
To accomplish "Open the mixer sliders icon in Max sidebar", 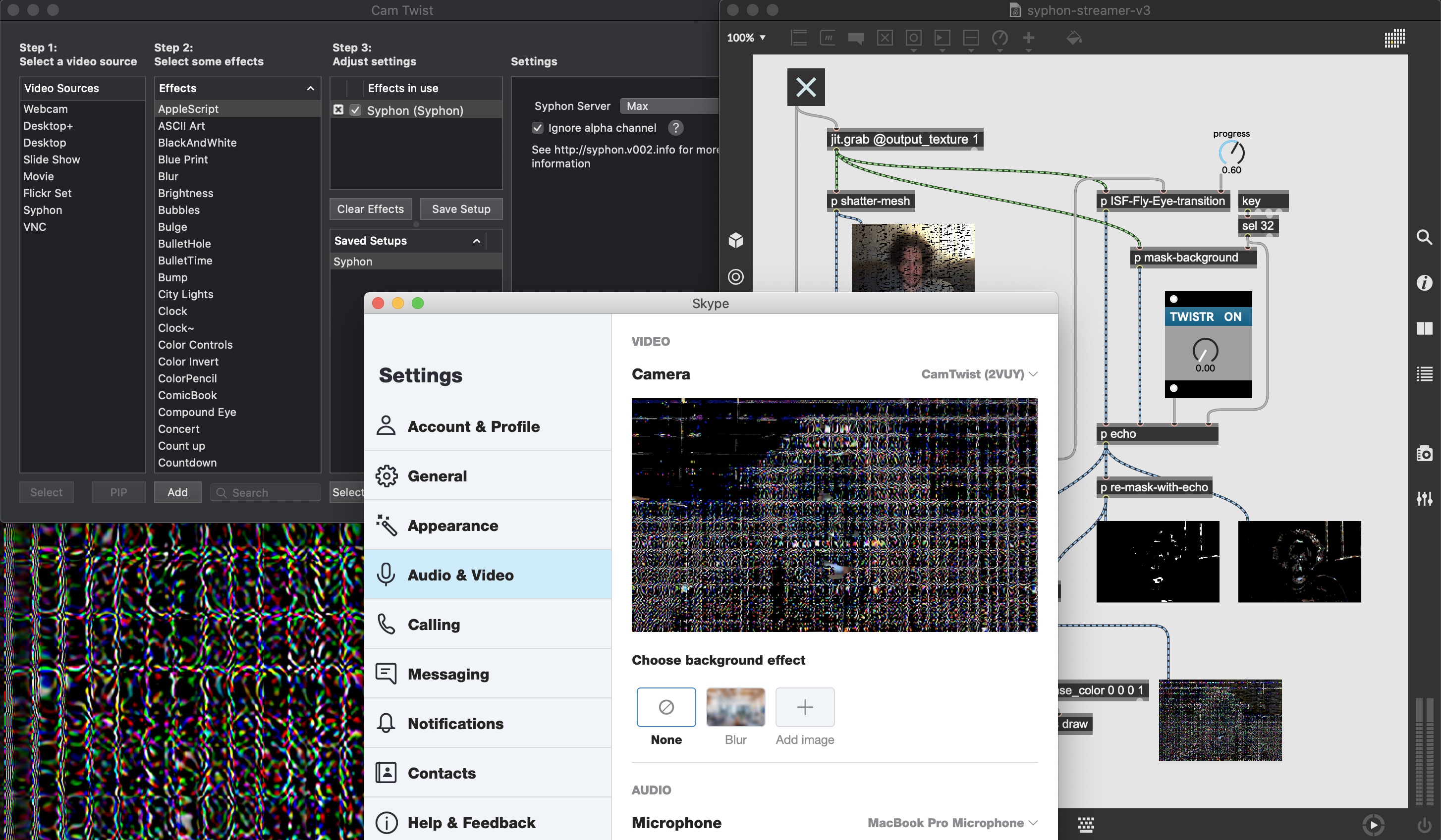I will tap(1424, 499).
